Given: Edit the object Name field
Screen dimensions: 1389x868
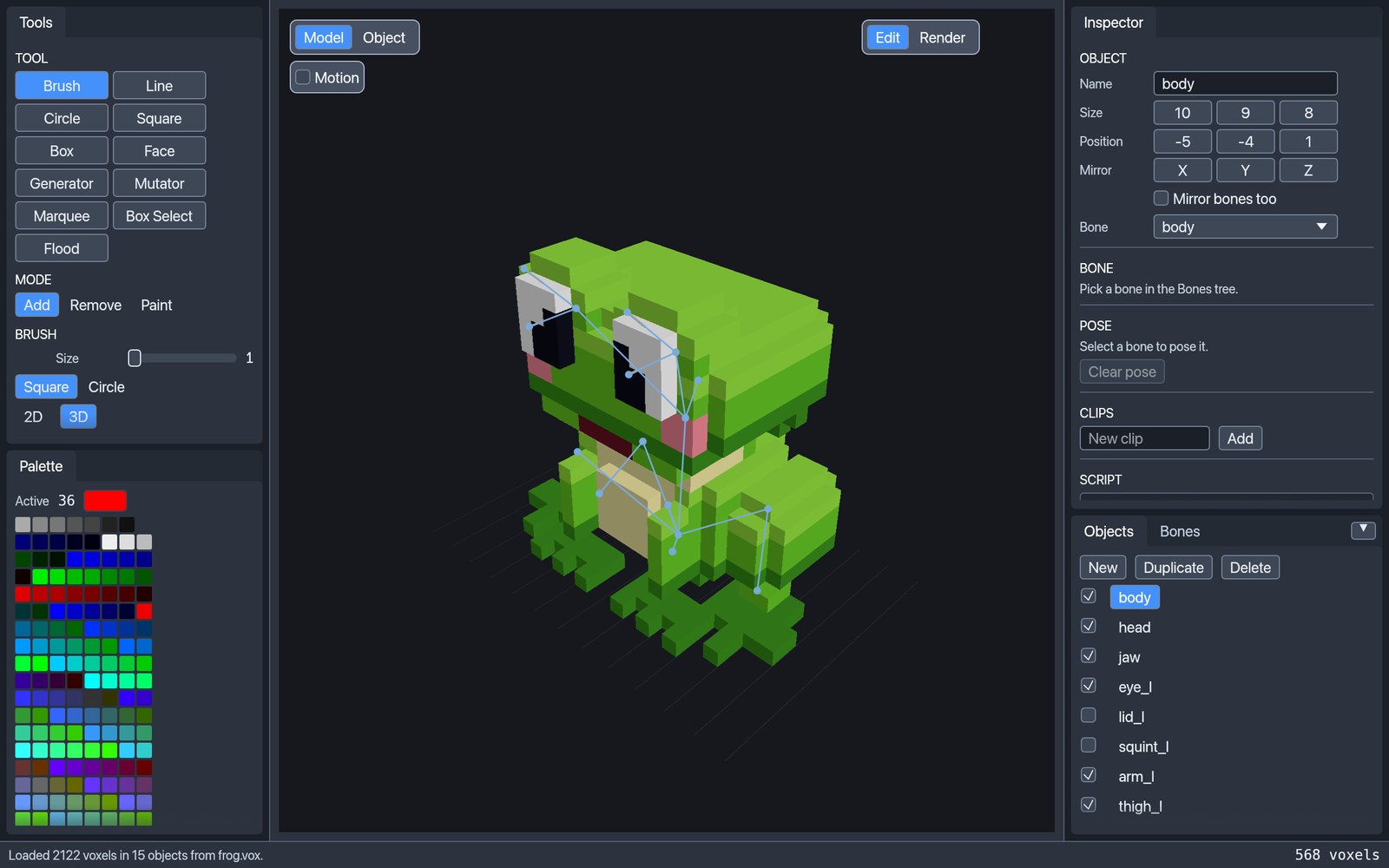Looking at the screenshot, I should click(1245, 83).
